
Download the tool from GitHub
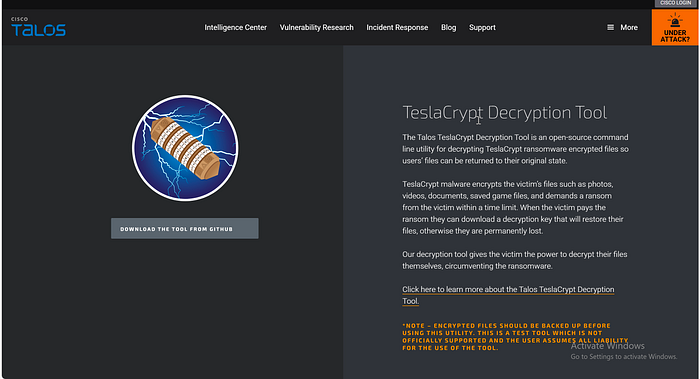point(185,229)
